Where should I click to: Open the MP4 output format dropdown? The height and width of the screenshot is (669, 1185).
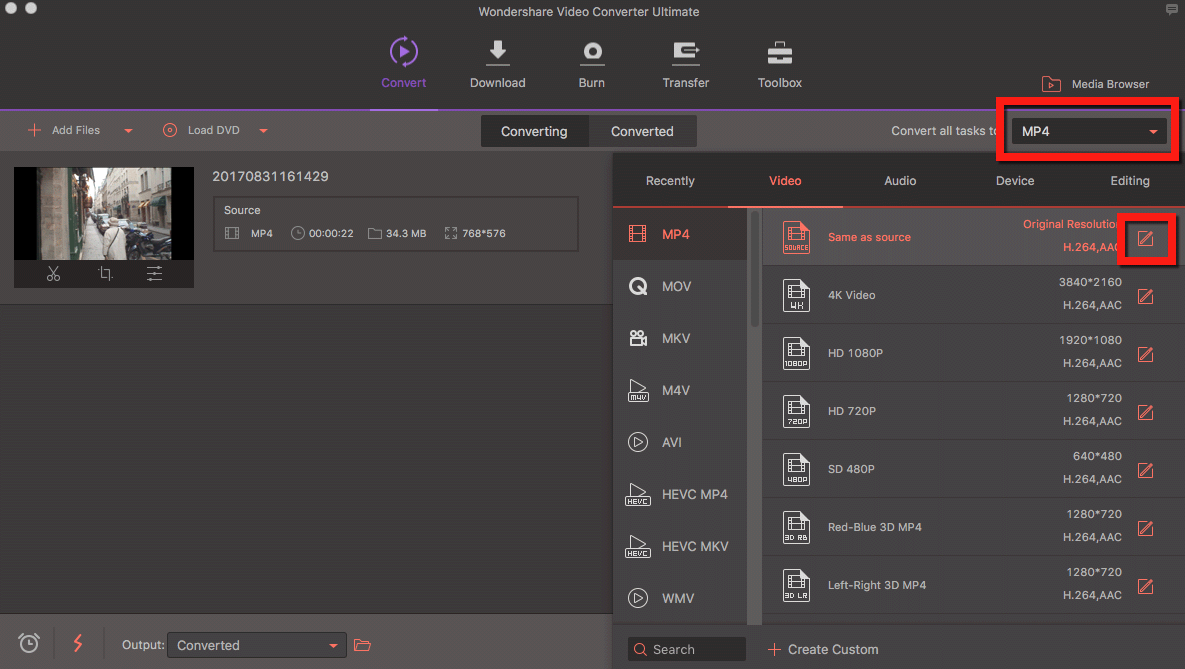1089,131
